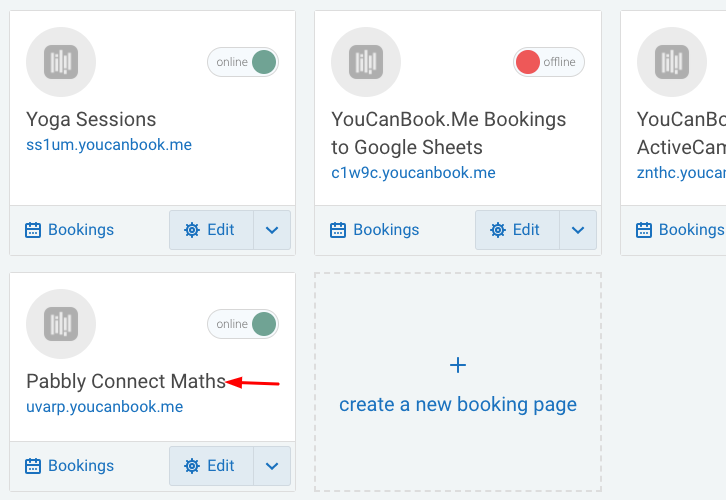View Bookings for Pabbly Connect Maths
Screen dimensions: 726x500
(69, 466)
